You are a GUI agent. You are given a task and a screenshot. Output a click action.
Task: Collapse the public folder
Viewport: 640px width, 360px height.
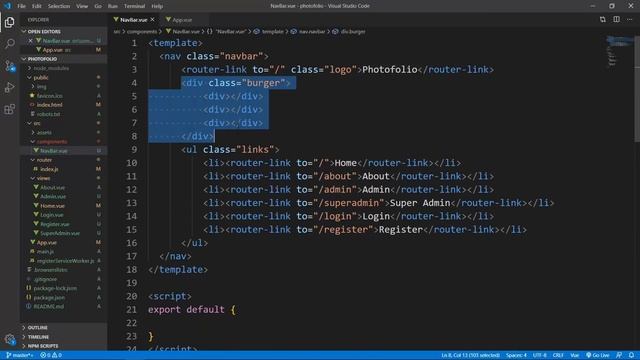point(41,78)
